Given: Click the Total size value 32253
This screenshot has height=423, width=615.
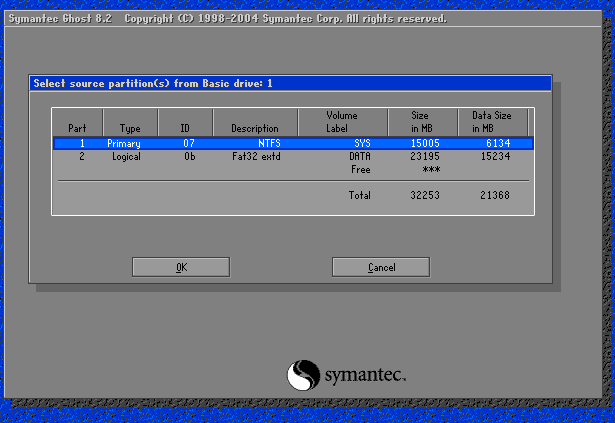Looking at the screenshot, I should point(426,195).
